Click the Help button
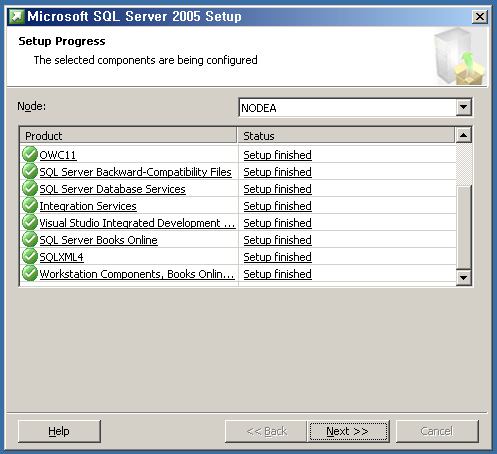This screenshot has width=497, height=454. tap(59, 431)
